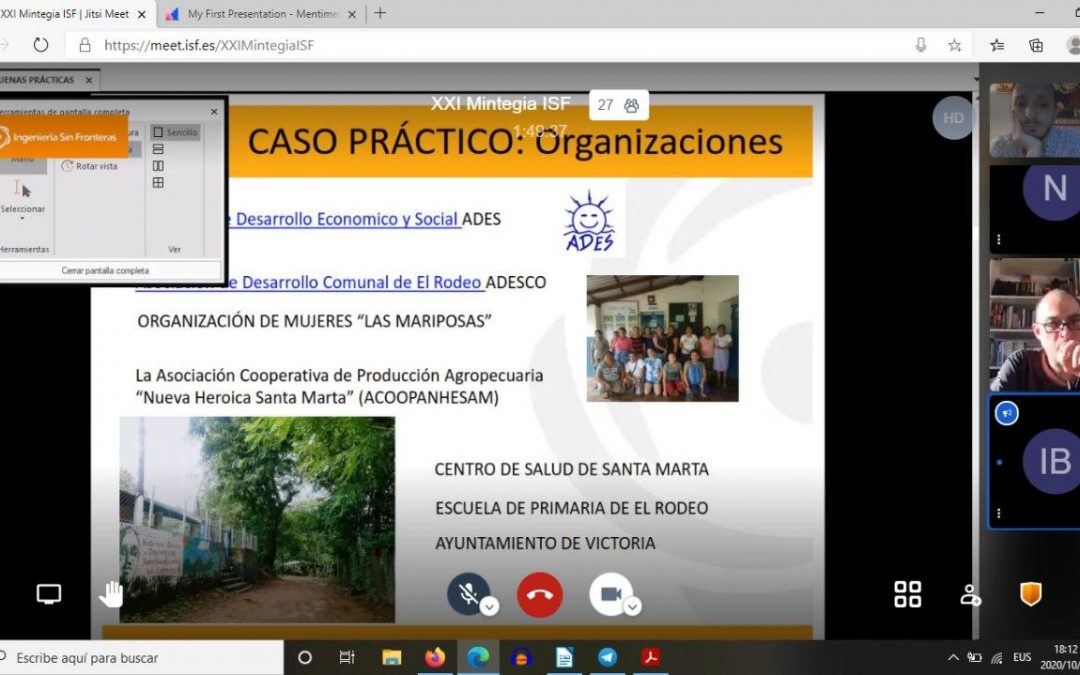Toggle microphone mute button
Viewport: 1080px width, 675px height.
pyautogui.click(x=467, y=594)
